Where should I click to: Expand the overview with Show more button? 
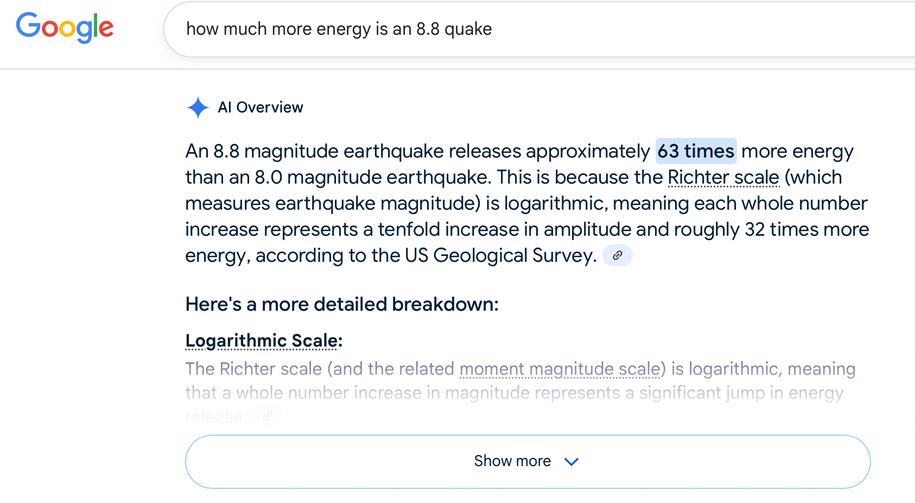tap(528, 462)
